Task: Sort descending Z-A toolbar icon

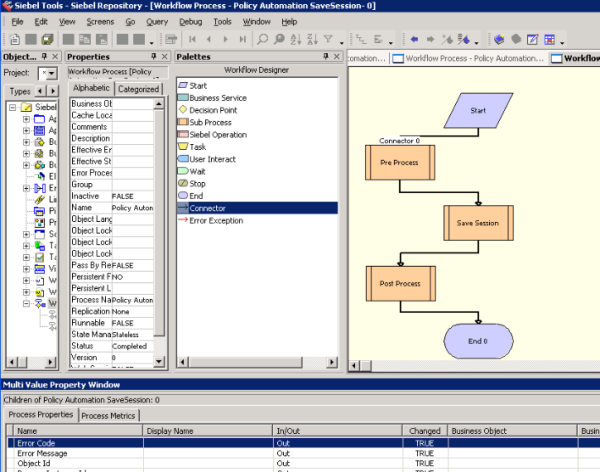Action: [312, 39]
